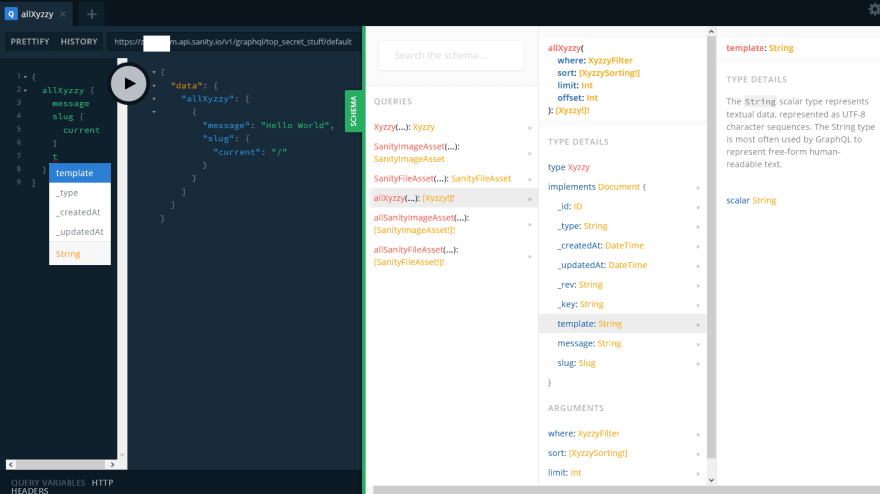The width and height of the screenshot is (880, 494).
Task: Expand arrow beside allSanityImageAsset(...) query
Action: tap(530, 225)
